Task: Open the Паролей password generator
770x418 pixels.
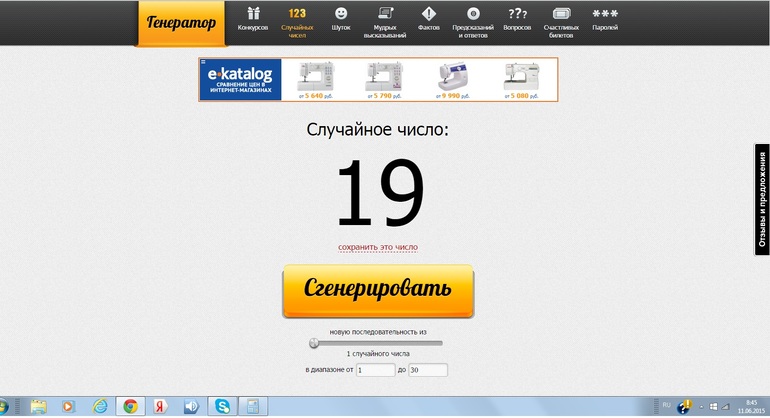Action: point(605,20)
